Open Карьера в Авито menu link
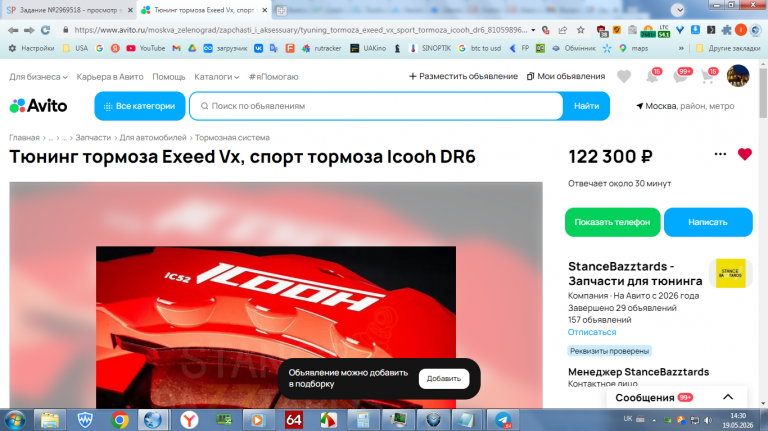Image resolution: width=768 pixels, height=431 pixels. pyautogui.click(x=110, y=77)
